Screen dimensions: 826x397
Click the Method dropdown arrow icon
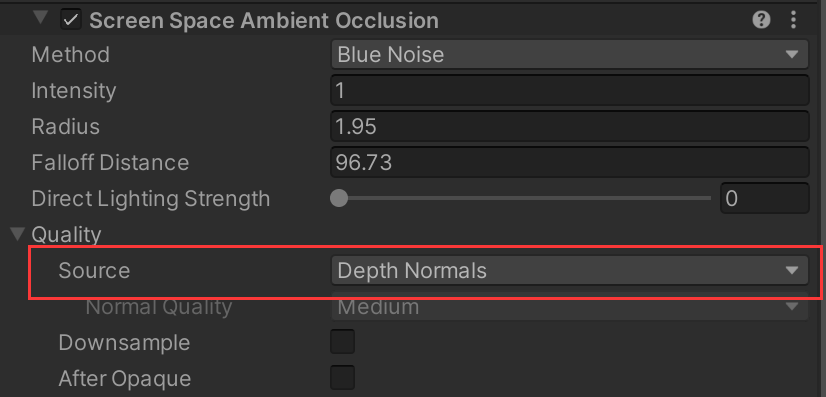click(792, 55)
